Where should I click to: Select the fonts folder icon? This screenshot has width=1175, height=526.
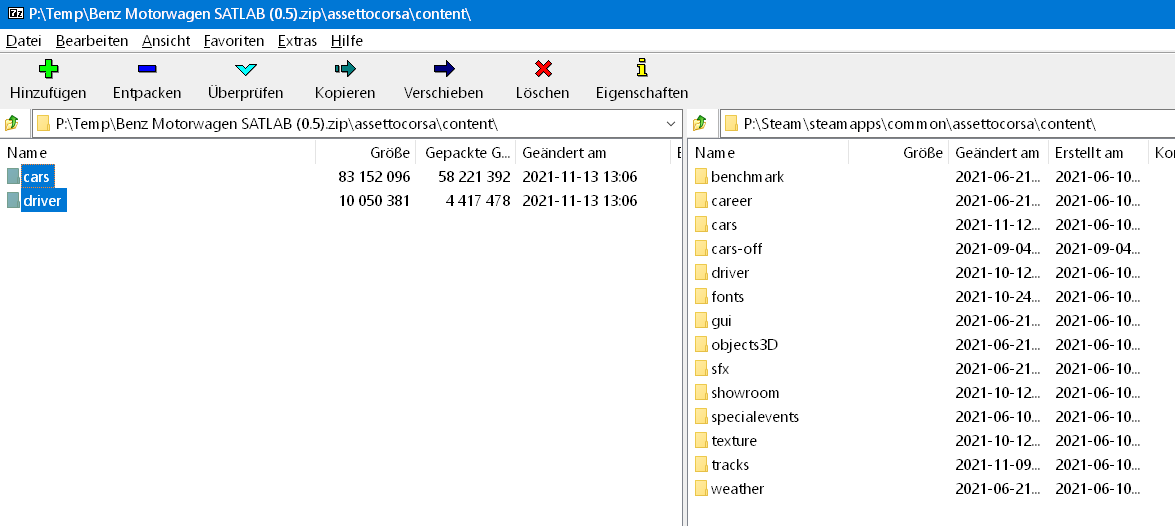[x=701, y=297]
